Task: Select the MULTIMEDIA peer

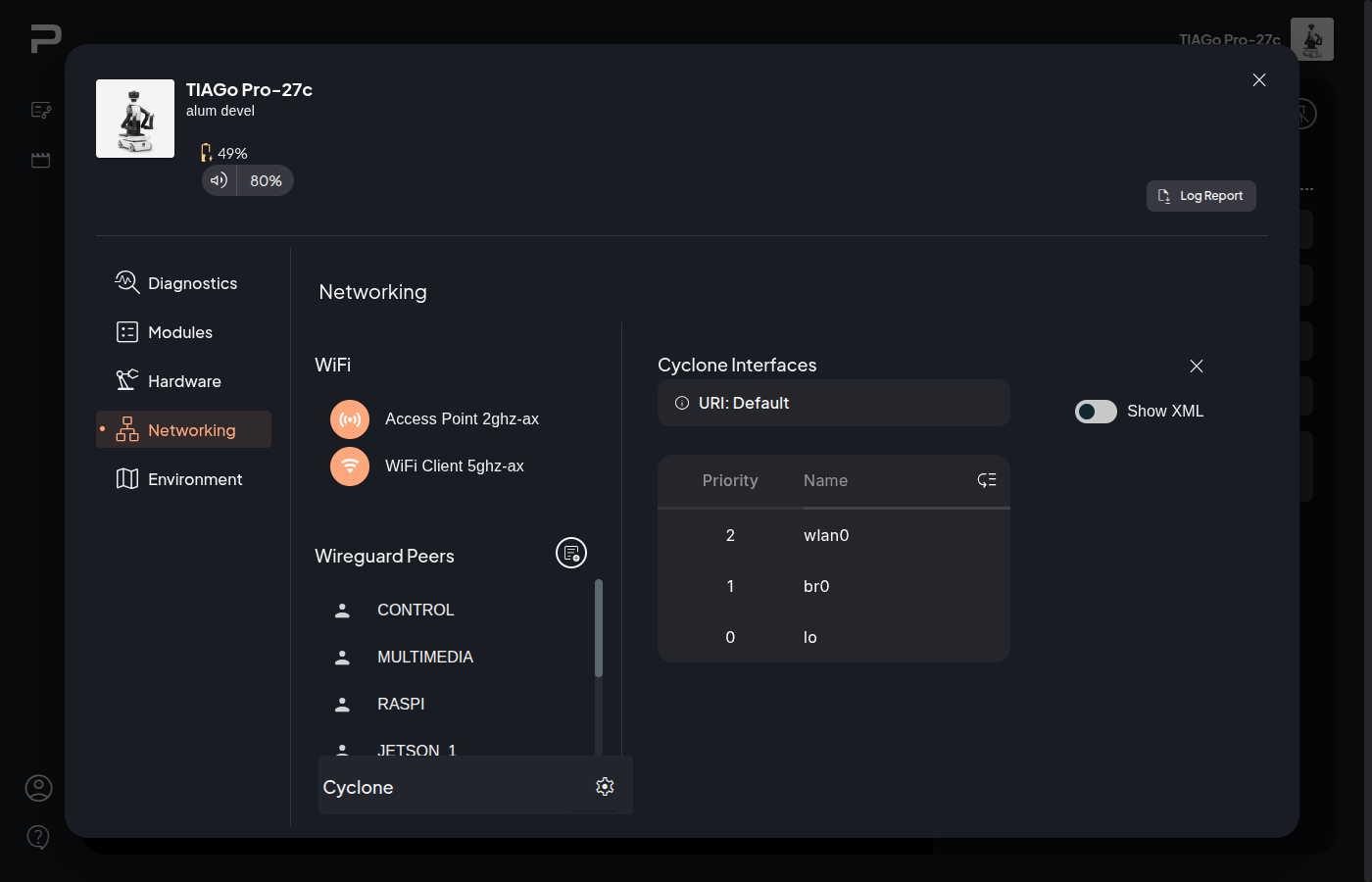Action: tap(425, 657)
